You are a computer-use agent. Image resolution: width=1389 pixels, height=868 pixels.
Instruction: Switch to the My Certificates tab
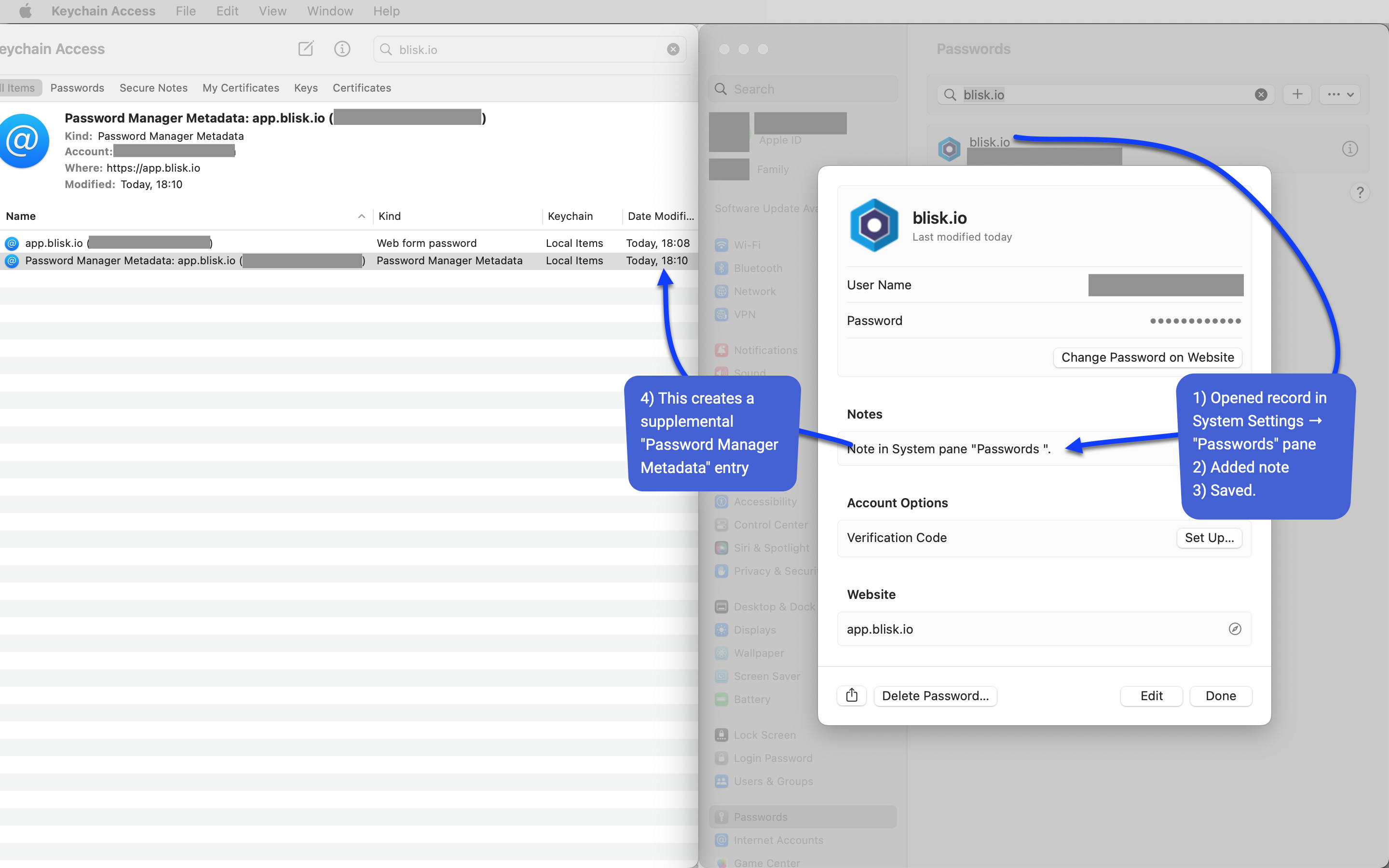[241, 88]
